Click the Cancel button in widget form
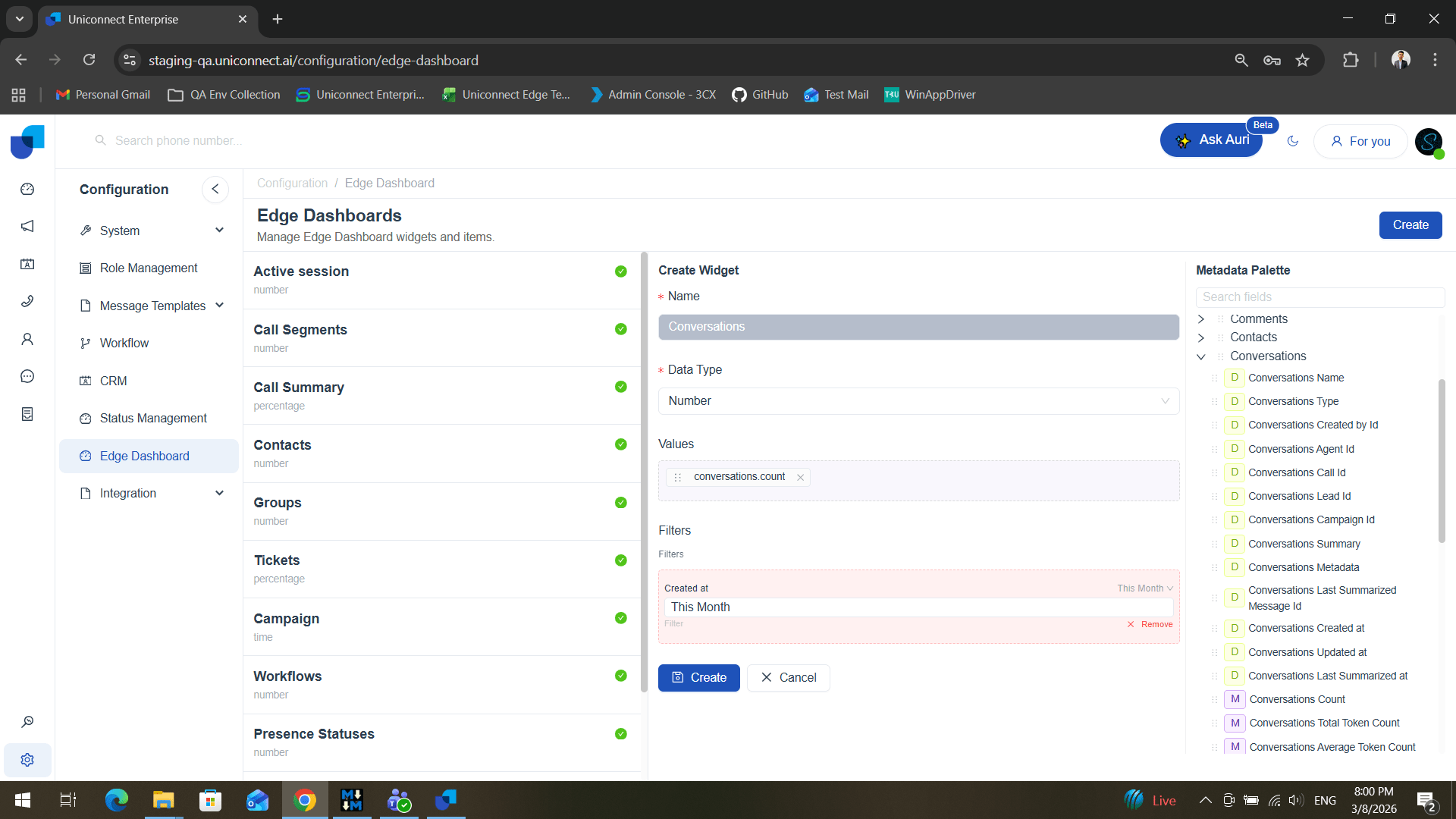The width and height of the screenshot is (1456, 819). [x=788, y=677]
